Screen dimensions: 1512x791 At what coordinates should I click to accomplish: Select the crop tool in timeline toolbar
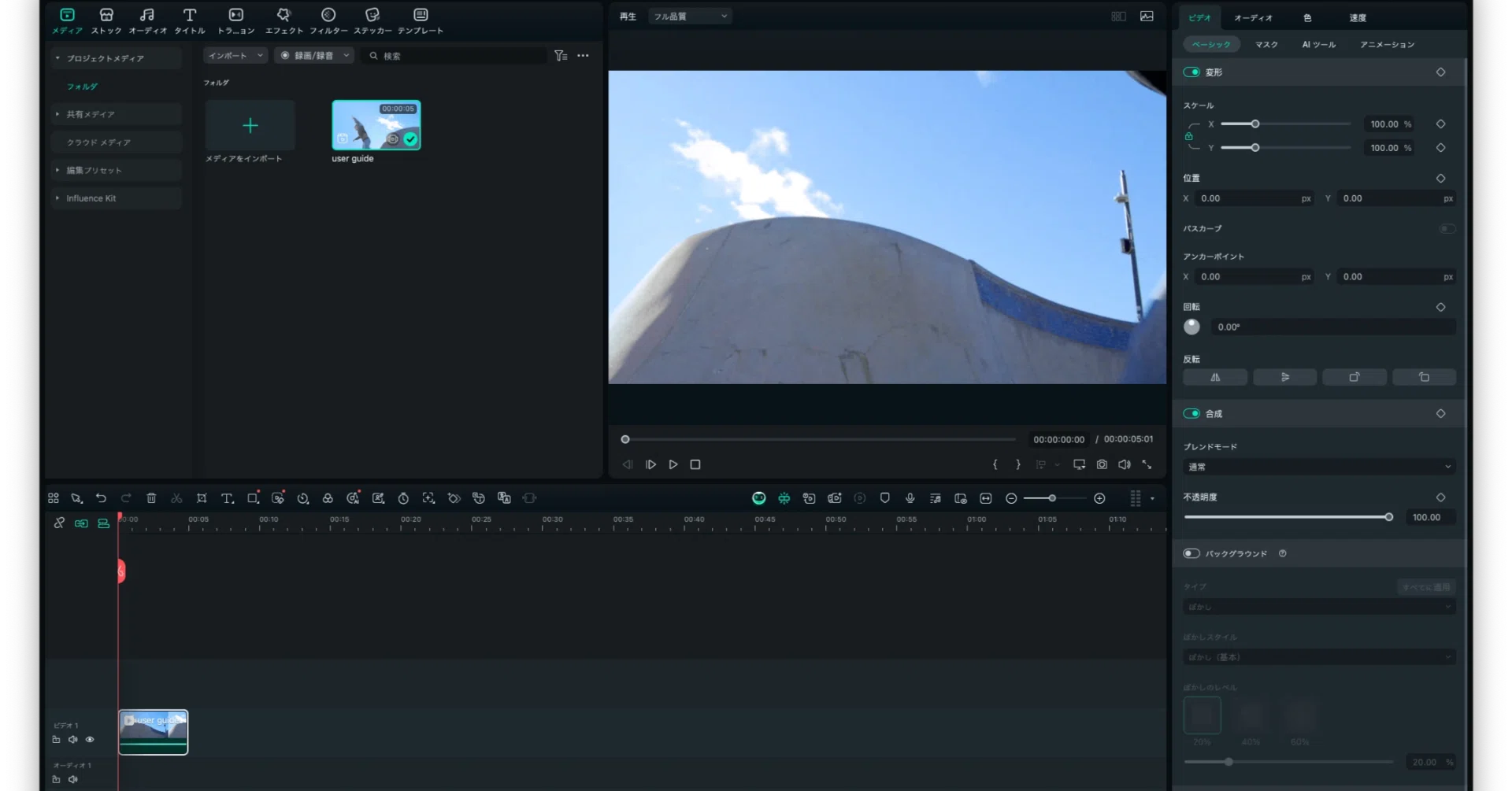tap(202, 498)
